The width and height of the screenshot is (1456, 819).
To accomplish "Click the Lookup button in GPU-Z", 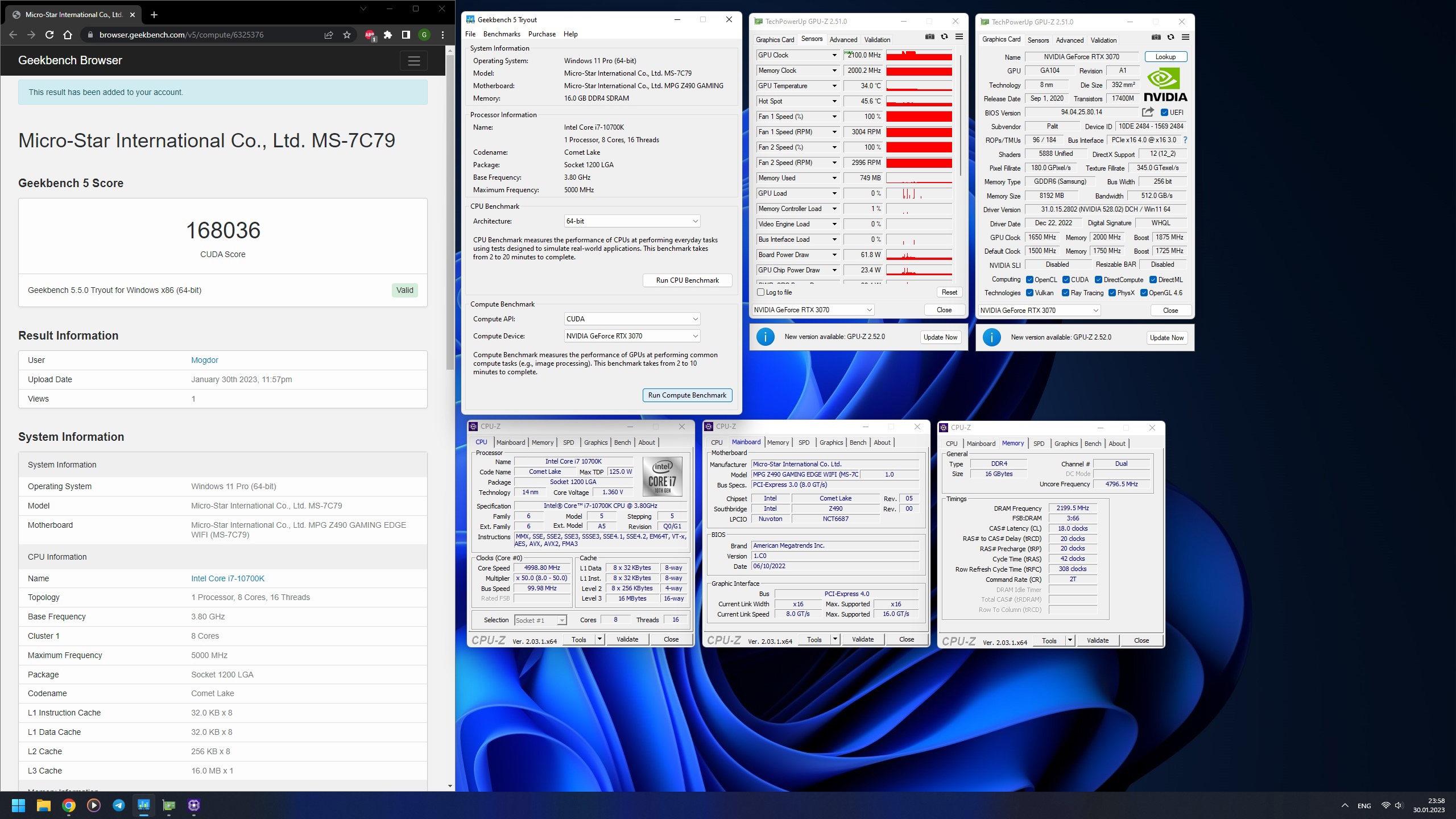I will coord(1165,57).
